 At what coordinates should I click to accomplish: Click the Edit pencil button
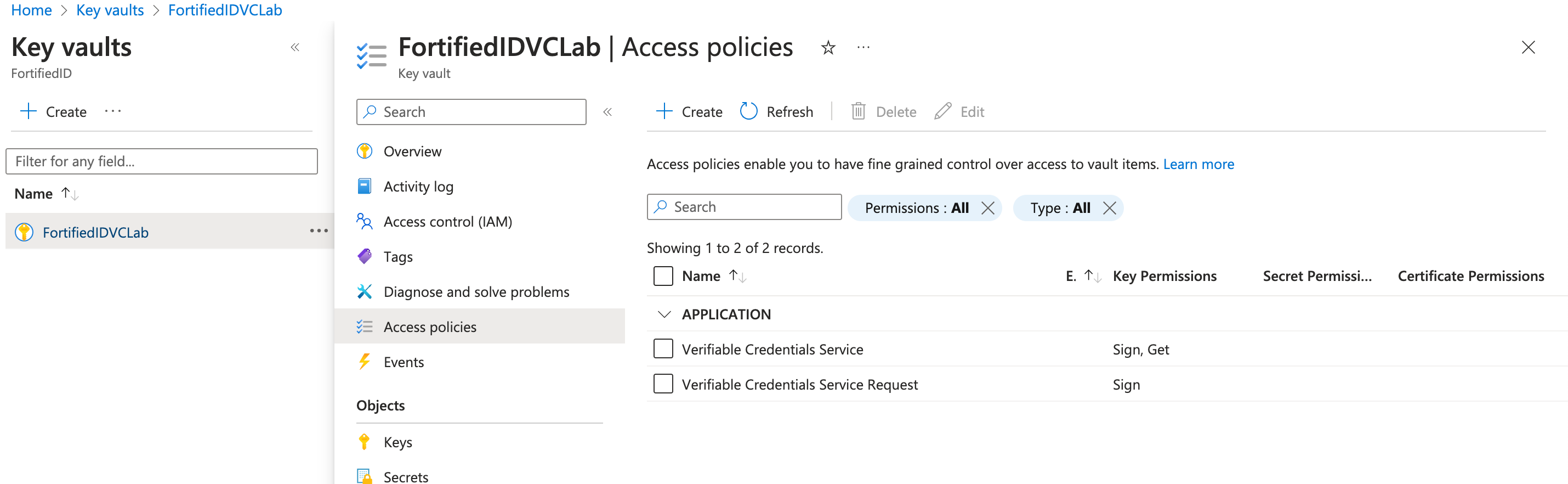point(959,112)
